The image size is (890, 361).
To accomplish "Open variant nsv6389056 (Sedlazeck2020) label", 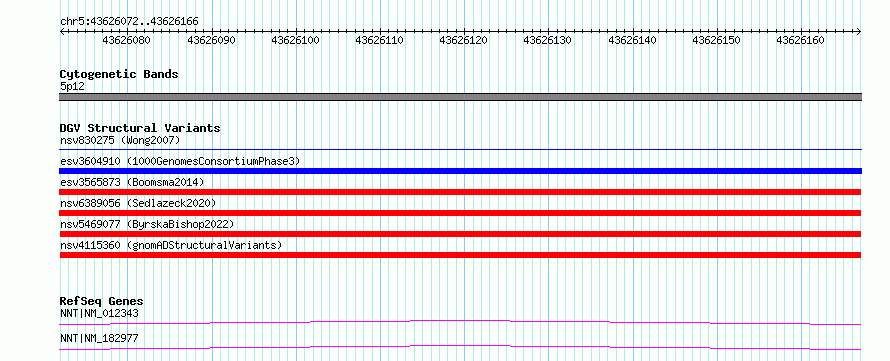I will tap(138, 203).
